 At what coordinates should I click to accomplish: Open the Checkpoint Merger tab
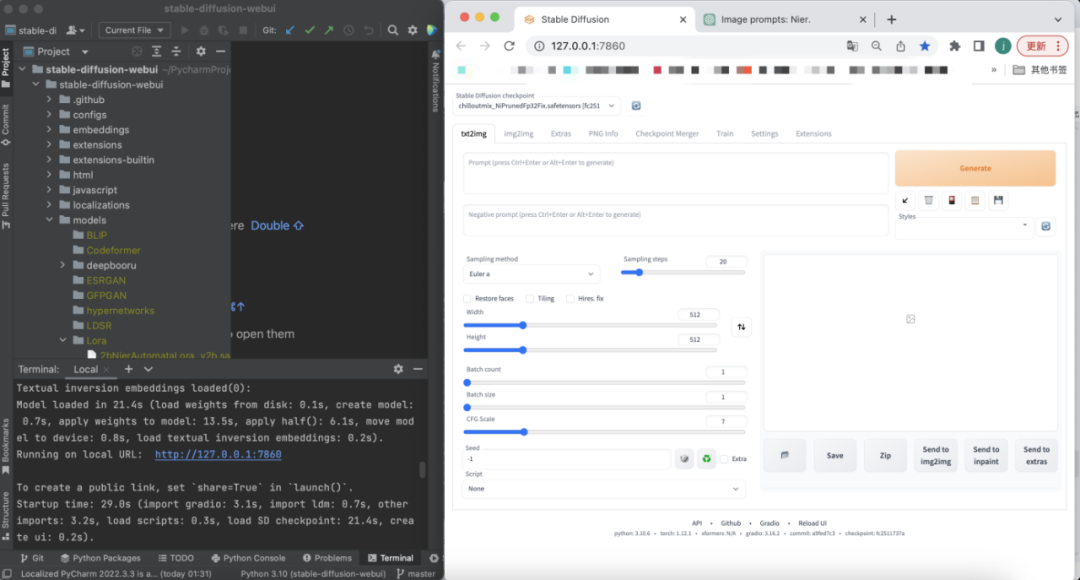click(667, 134)
